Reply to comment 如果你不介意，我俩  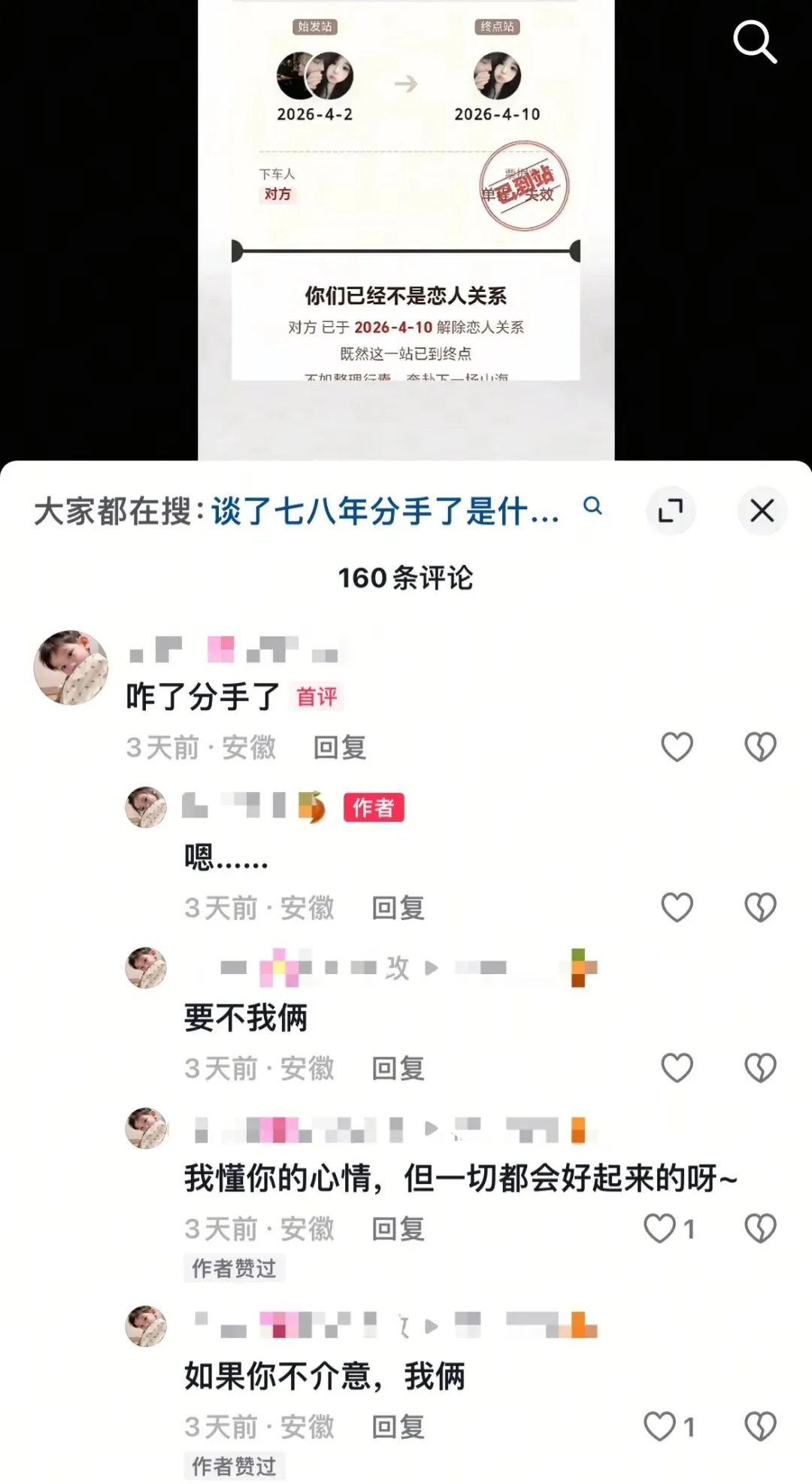tap(398, 1427)
